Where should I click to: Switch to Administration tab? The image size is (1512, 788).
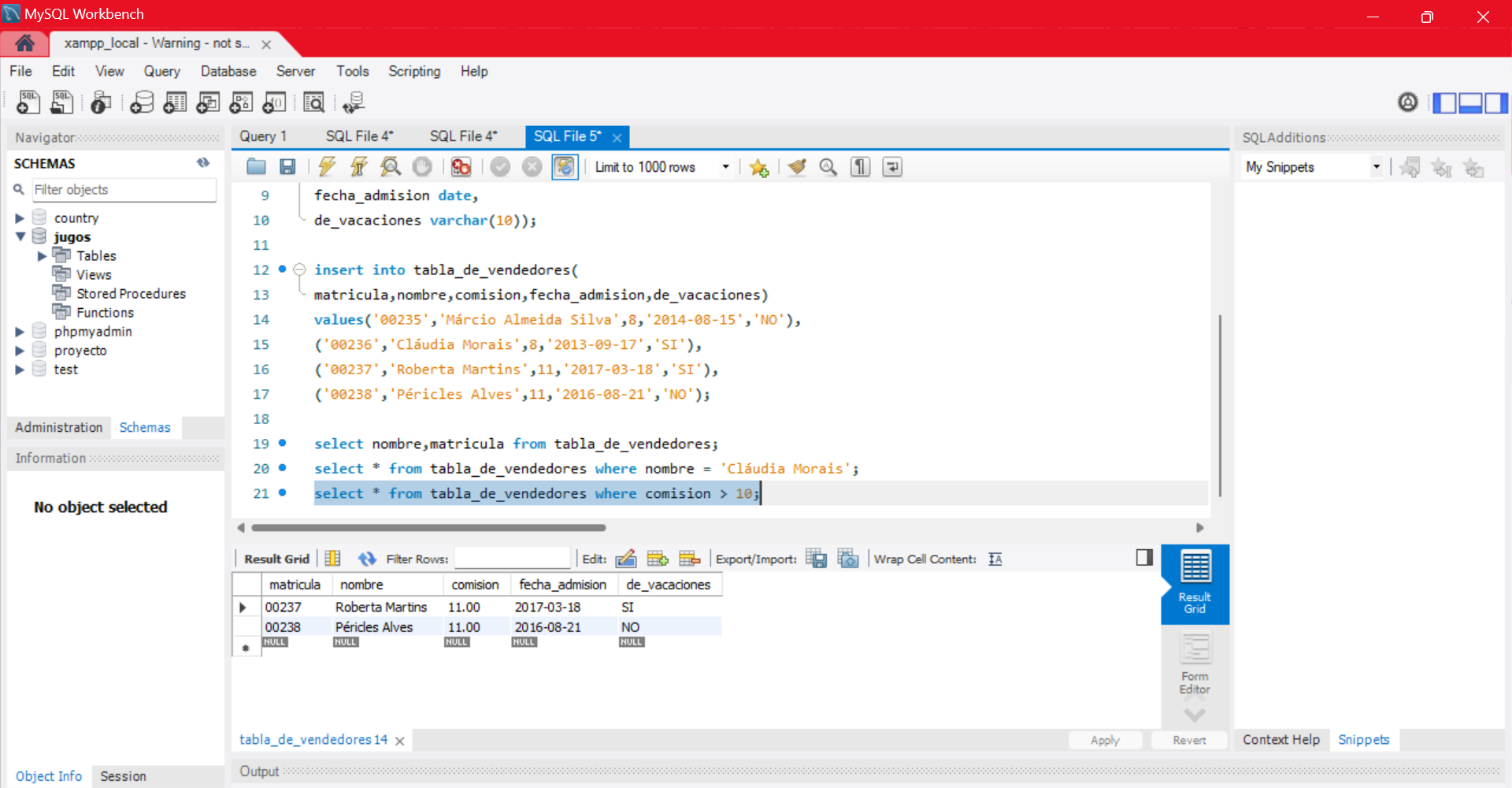click(x=59, y=427)
